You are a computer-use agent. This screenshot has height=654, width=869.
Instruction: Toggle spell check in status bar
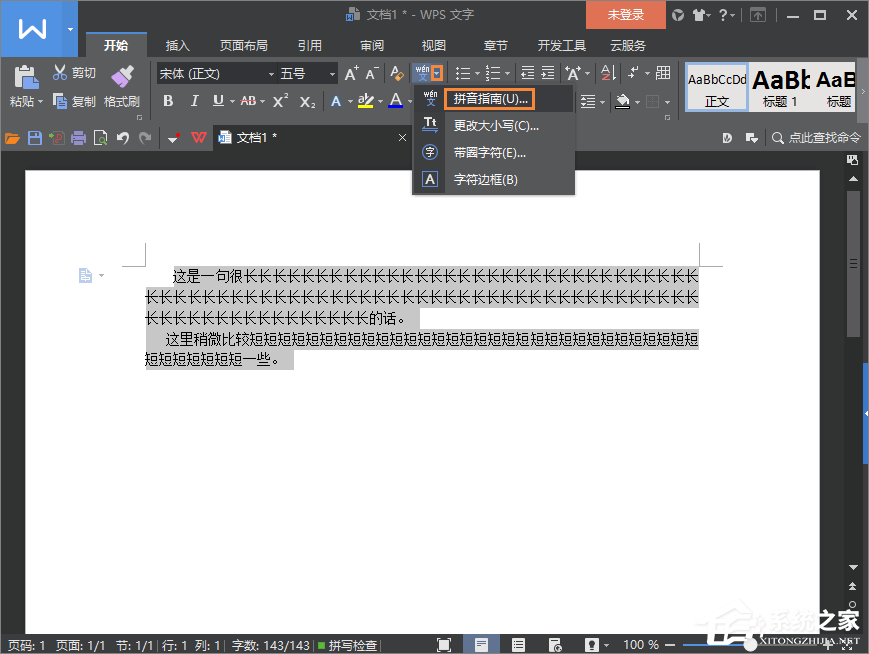pyautogui.click(x=348, y=645)
